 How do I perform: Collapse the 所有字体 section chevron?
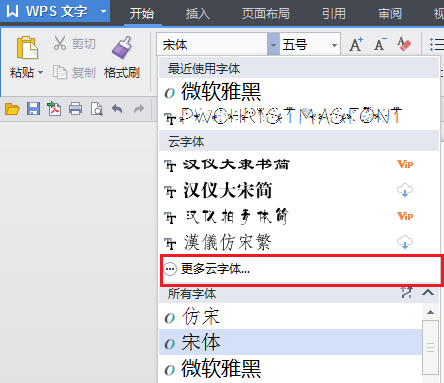coord(428,293)
